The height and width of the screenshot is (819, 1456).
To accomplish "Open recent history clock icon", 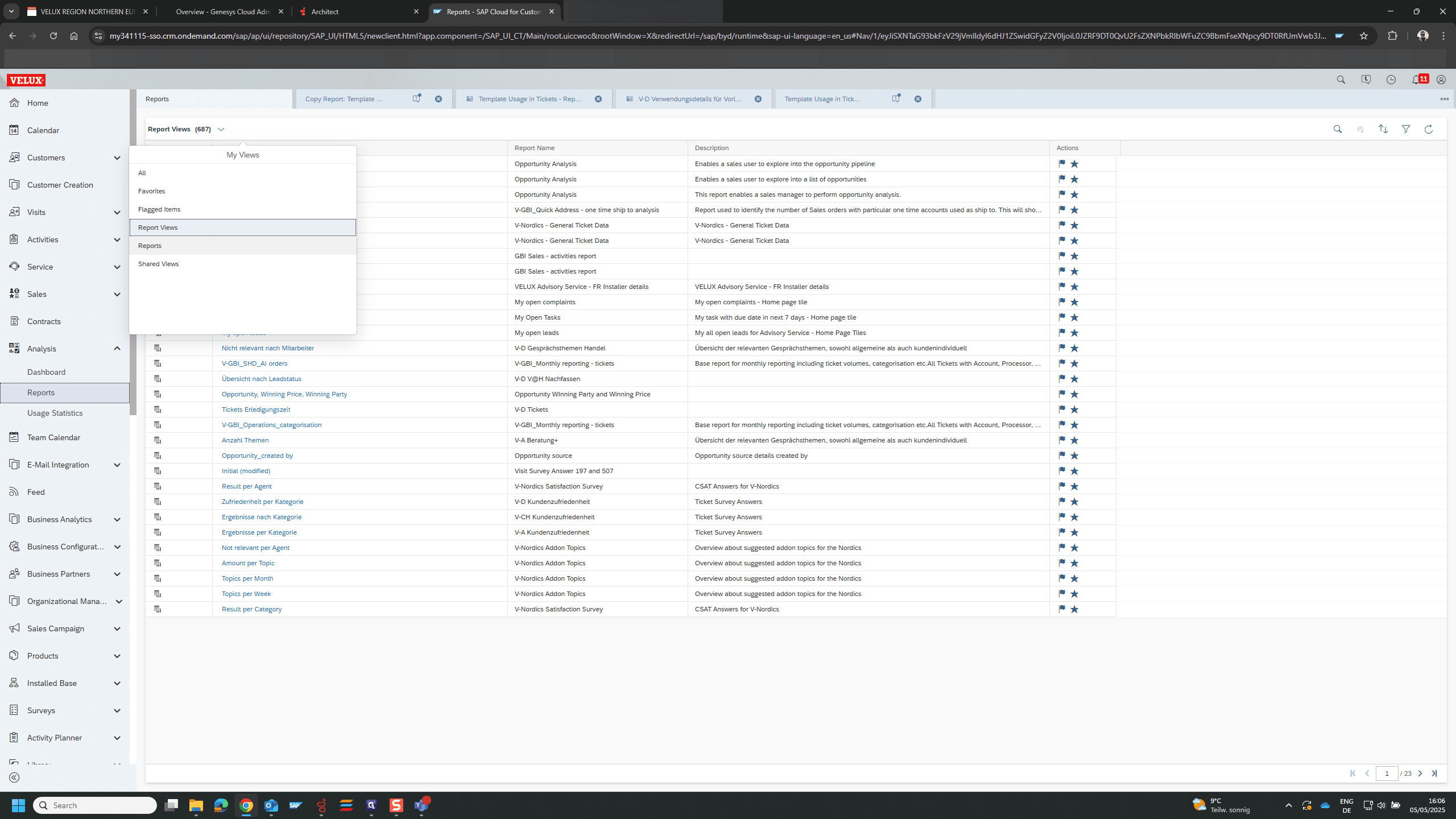I will [1391, 80].
